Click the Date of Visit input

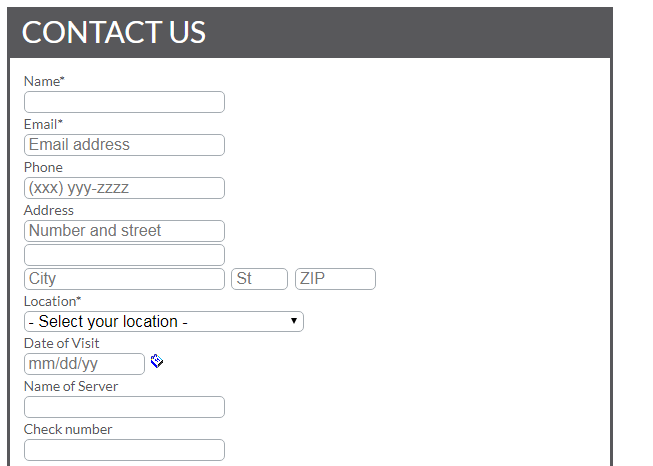84,364
